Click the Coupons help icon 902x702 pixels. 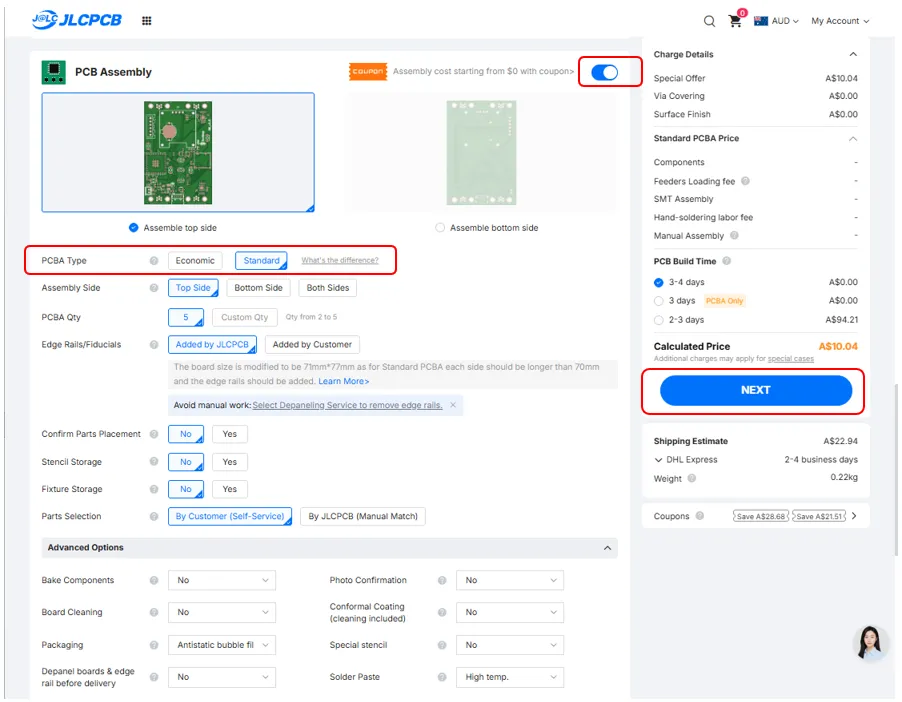point(700,516)
